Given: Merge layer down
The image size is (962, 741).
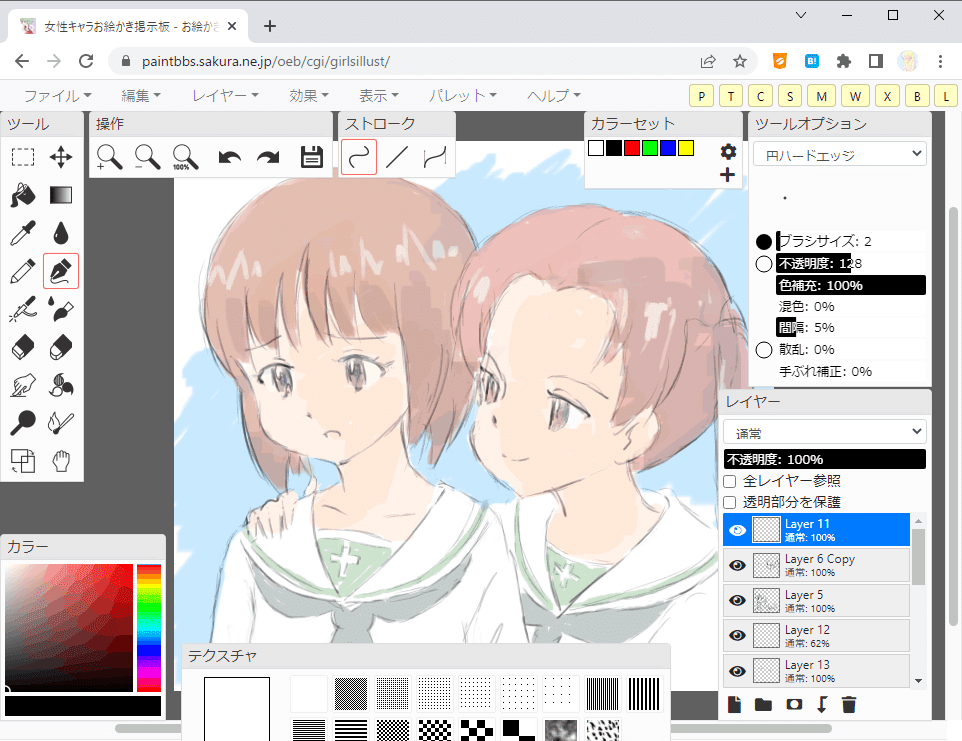Looking at the screenshot, I should pyautogui.click(x=822, y=704).
